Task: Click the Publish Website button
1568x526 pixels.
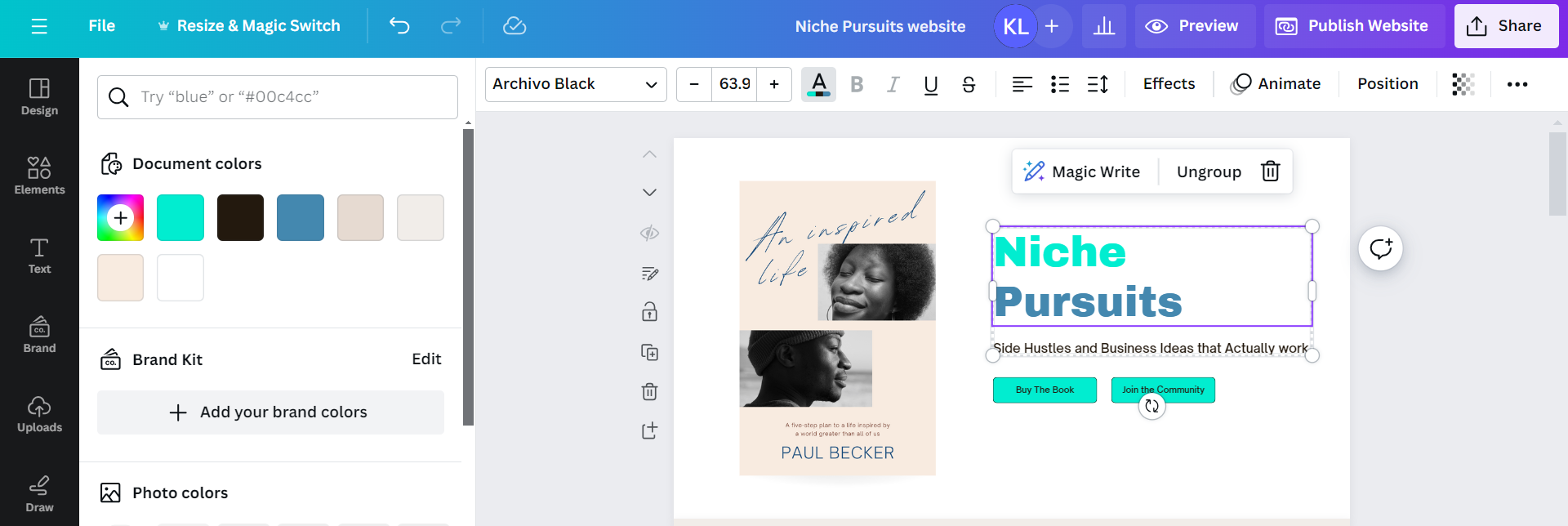Action: (x=1355, y=26)
